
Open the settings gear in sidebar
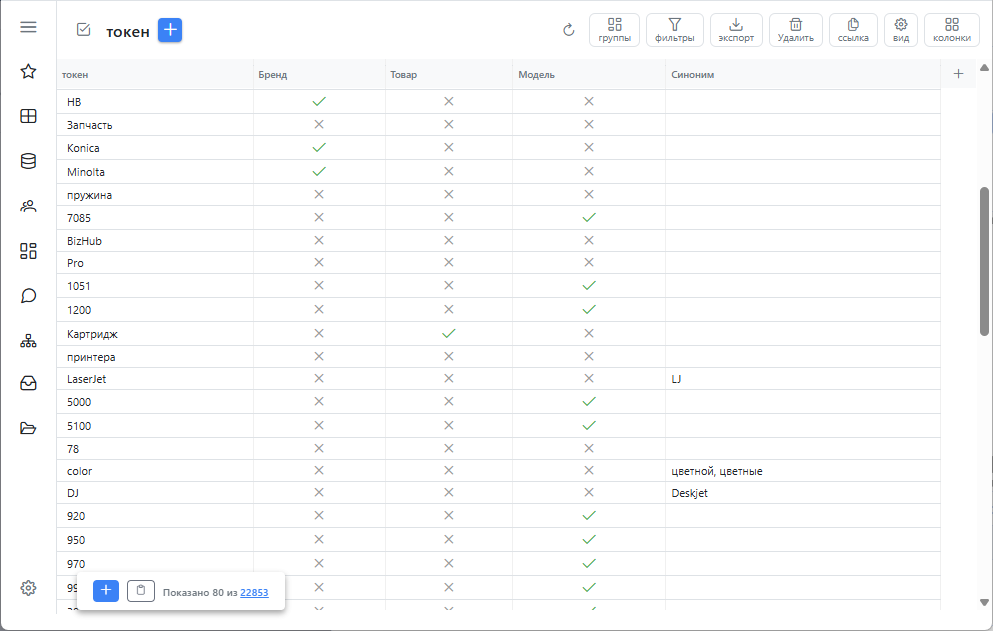click(x=28, y=588)
